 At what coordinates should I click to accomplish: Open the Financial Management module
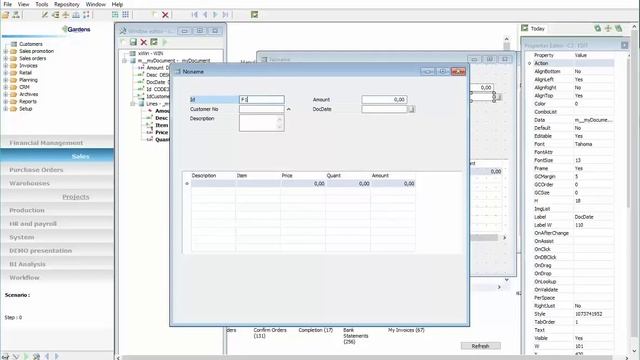tap(57, 143)
